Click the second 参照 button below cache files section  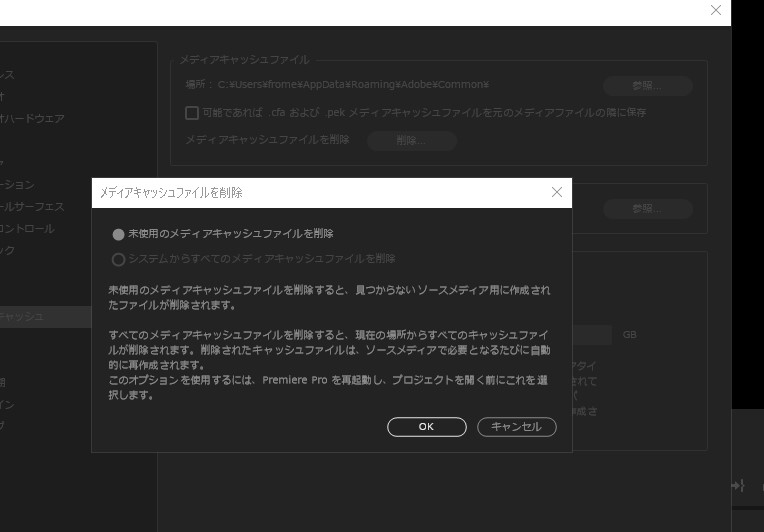[x=647, y=209]
